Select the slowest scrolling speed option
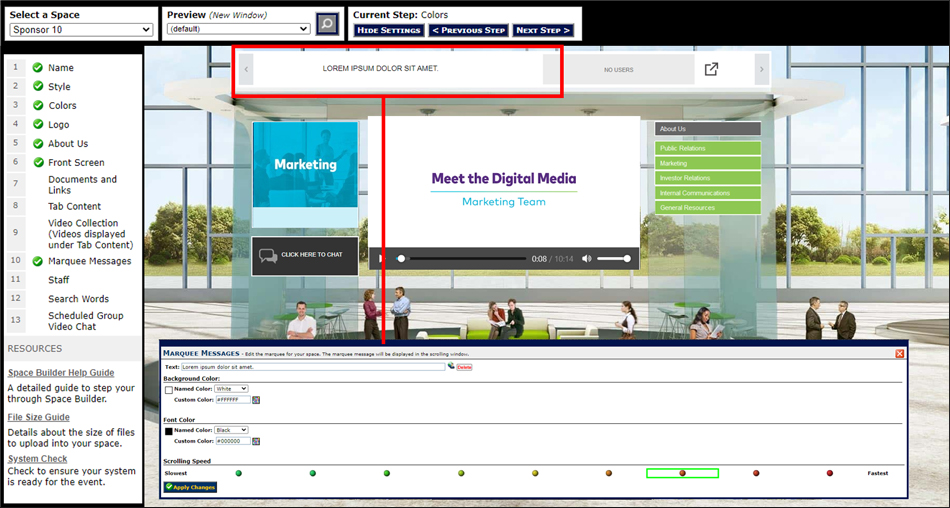This screenshot has width=950, height=508. (x=239, y=473)
